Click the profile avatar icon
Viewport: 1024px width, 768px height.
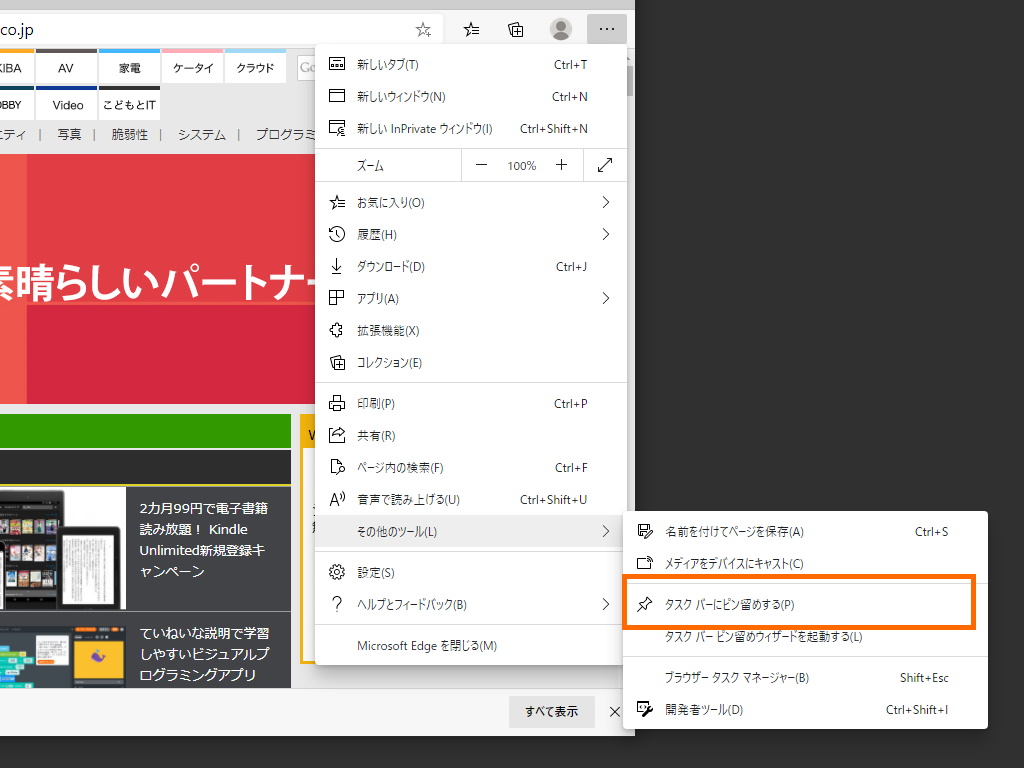pyautogui.click(x=561, y=29)
